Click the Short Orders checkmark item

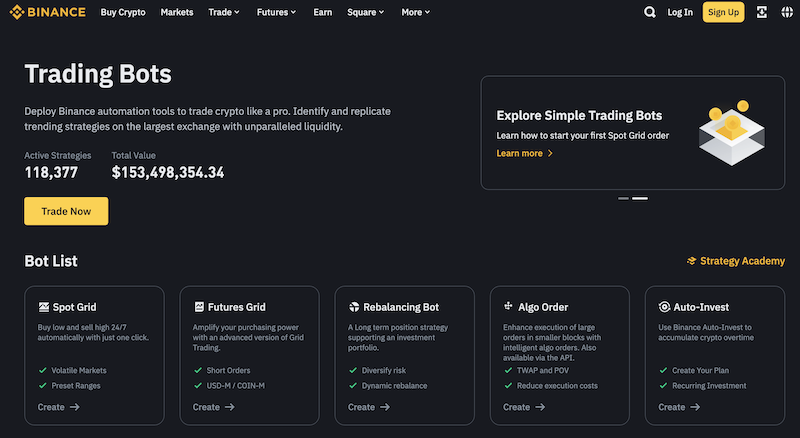222,370
